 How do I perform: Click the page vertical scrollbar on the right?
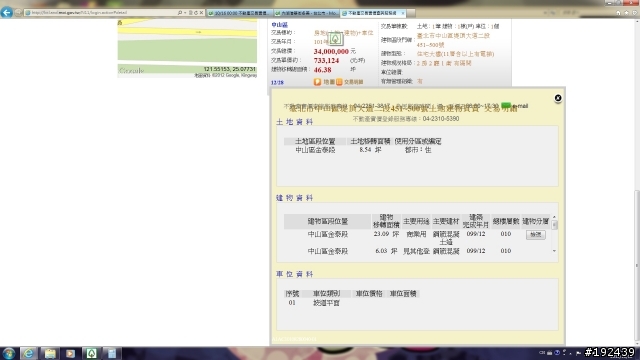coord(637,265)
